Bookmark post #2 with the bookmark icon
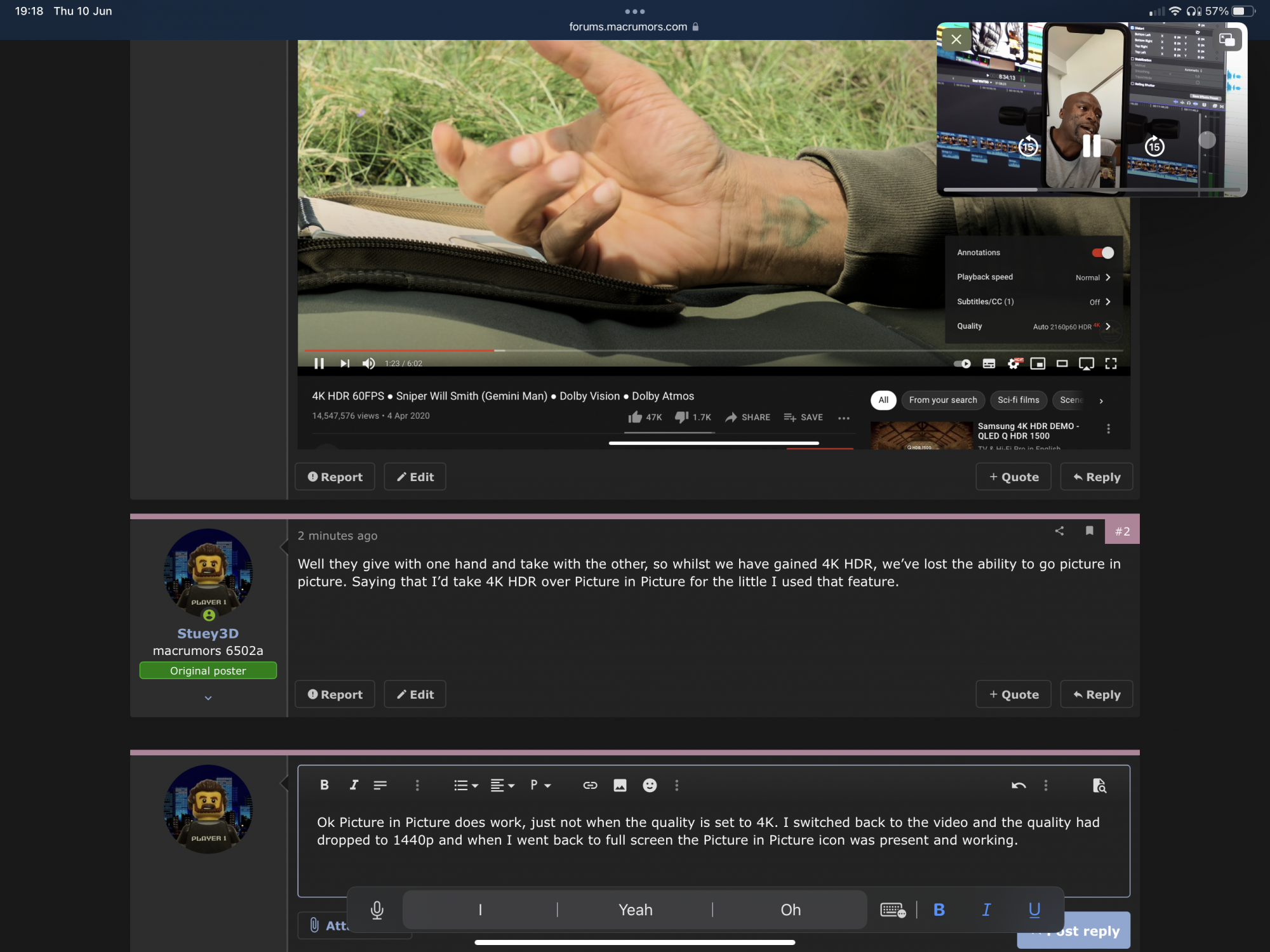 click(1090, 531)
